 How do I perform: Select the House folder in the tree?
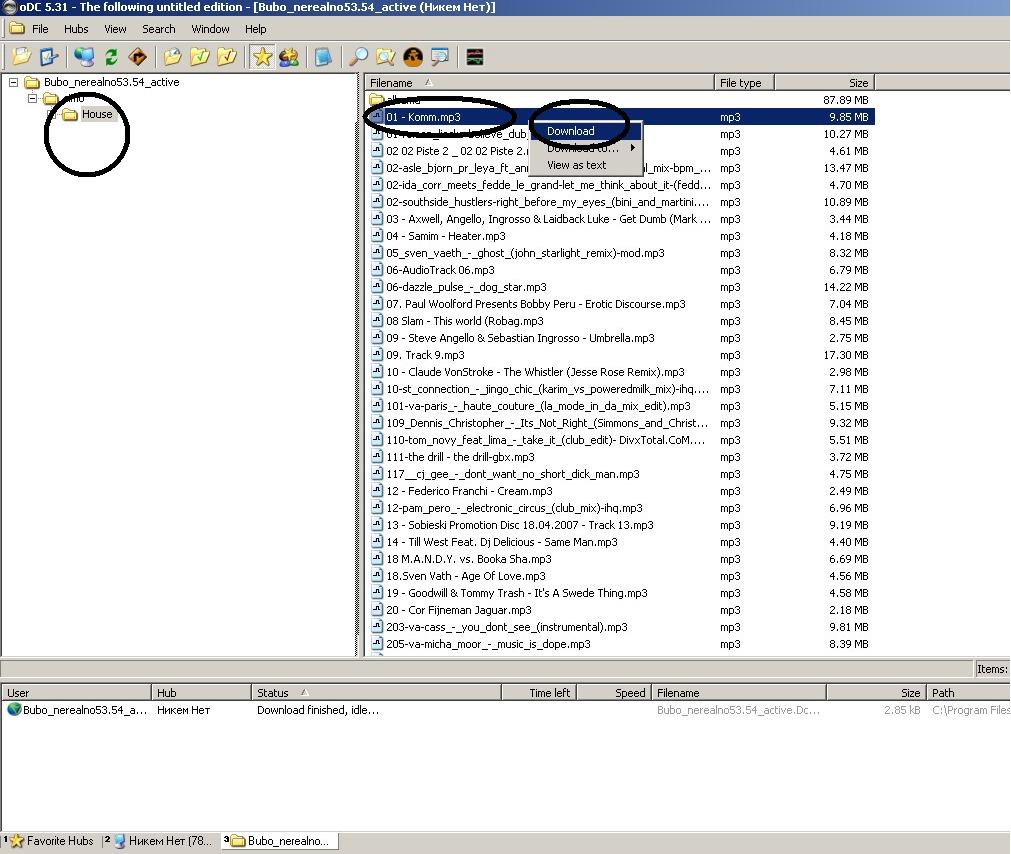[x=96, y=114]
